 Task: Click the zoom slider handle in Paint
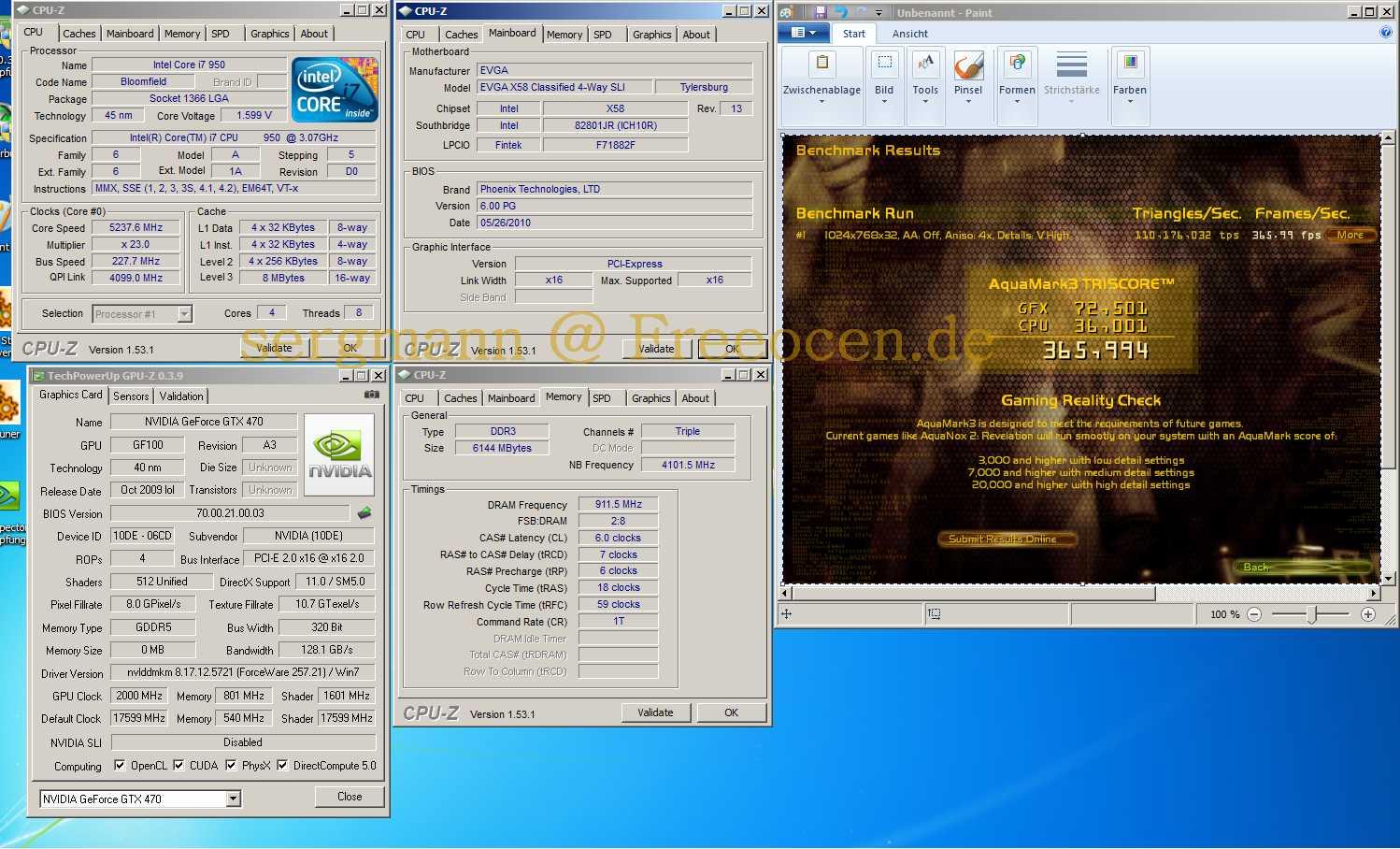1312,614
